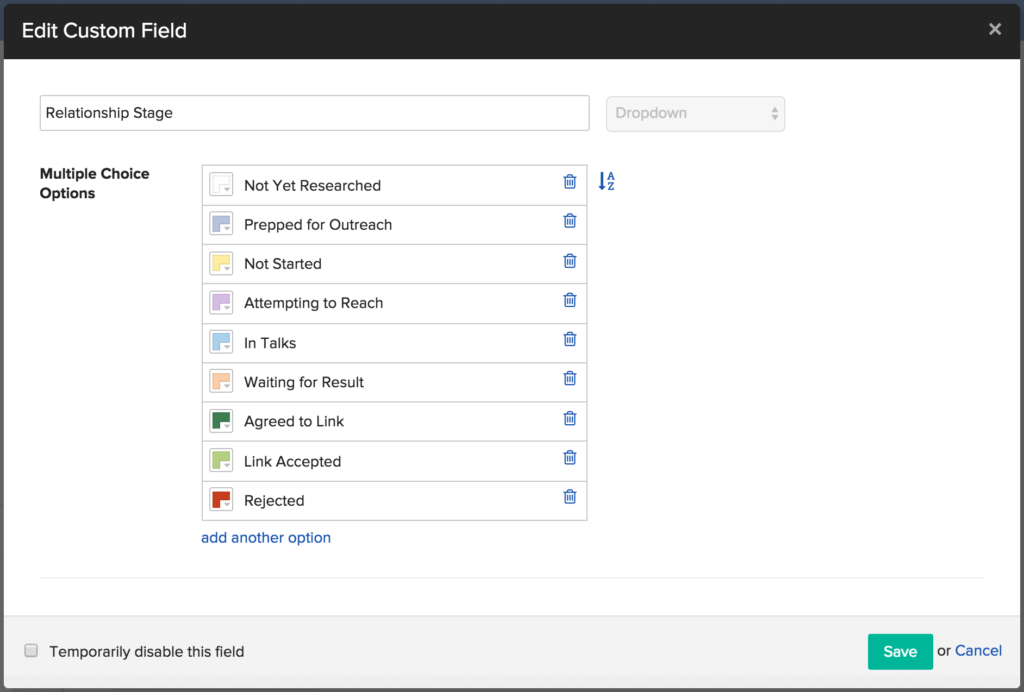Trash the Agreed to Link option
The image size is (1024, 692).
click(x=570, y=418)
